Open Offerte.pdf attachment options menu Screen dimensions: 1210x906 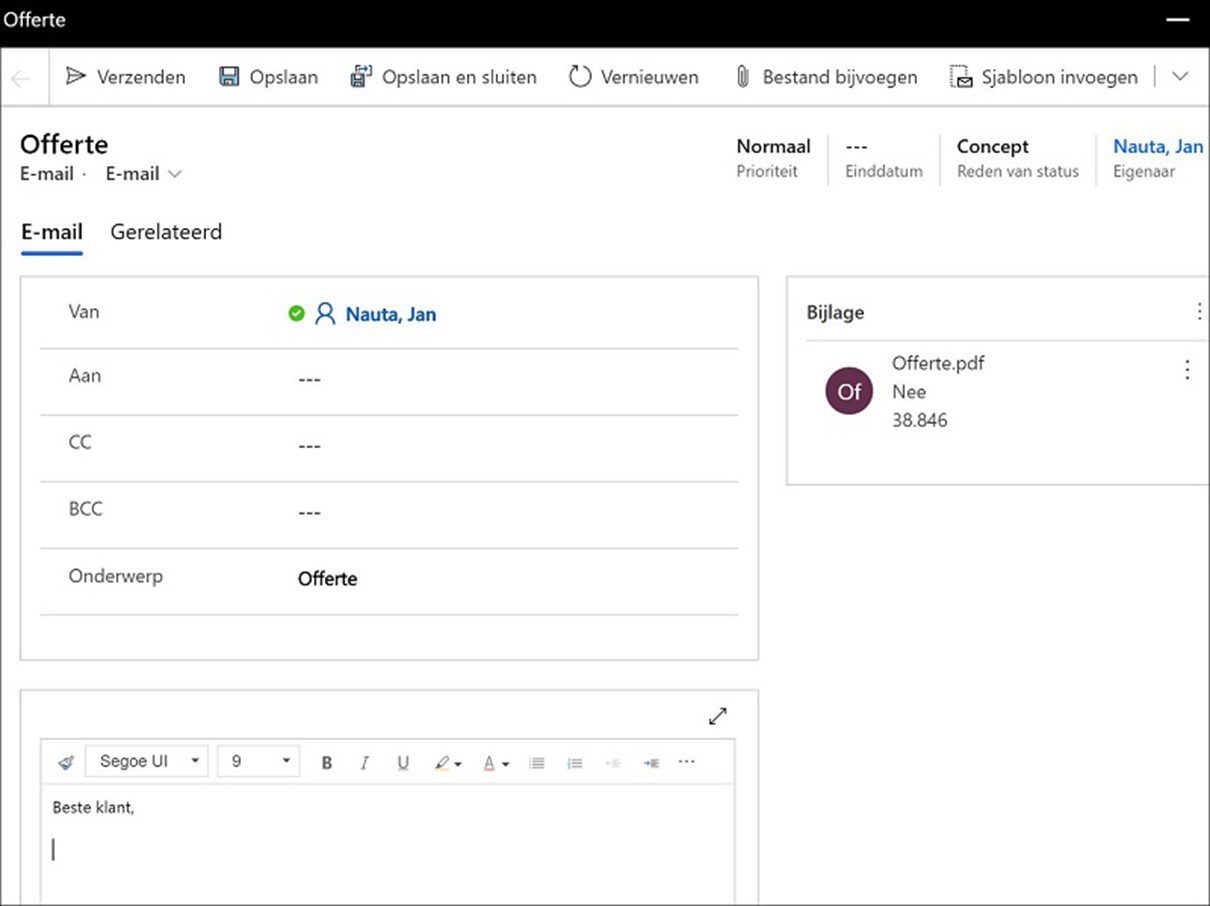point(1187,370)
